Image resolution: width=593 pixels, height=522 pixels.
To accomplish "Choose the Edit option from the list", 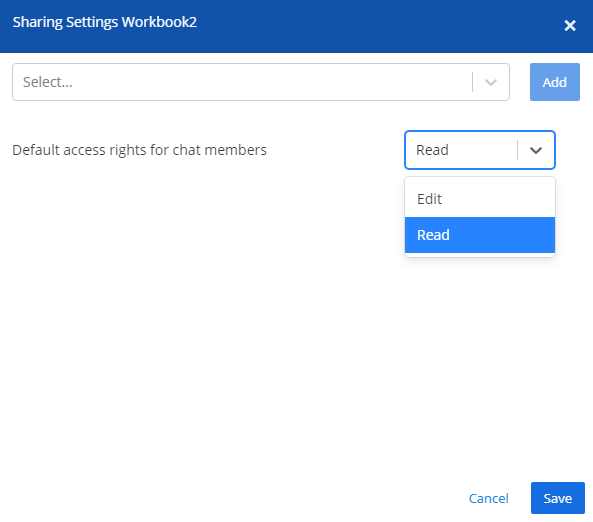I will click(480, 199).
